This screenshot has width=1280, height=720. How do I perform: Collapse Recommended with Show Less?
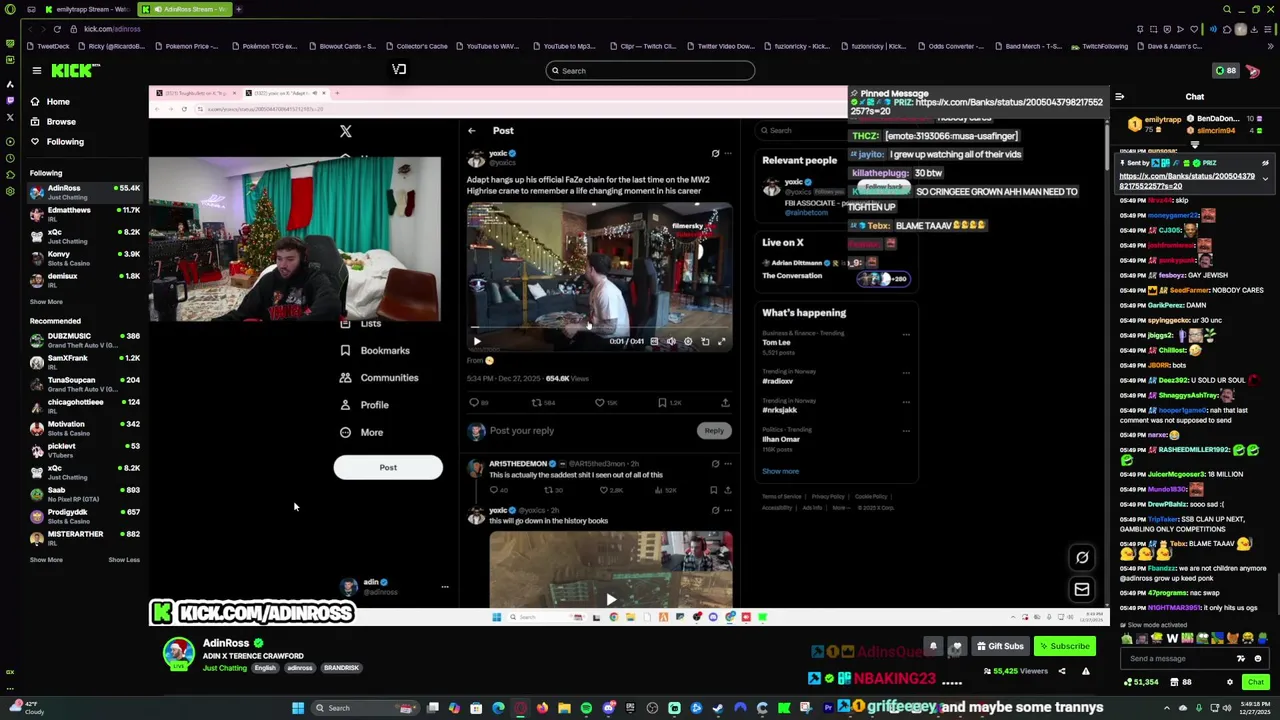coord(124,559)
